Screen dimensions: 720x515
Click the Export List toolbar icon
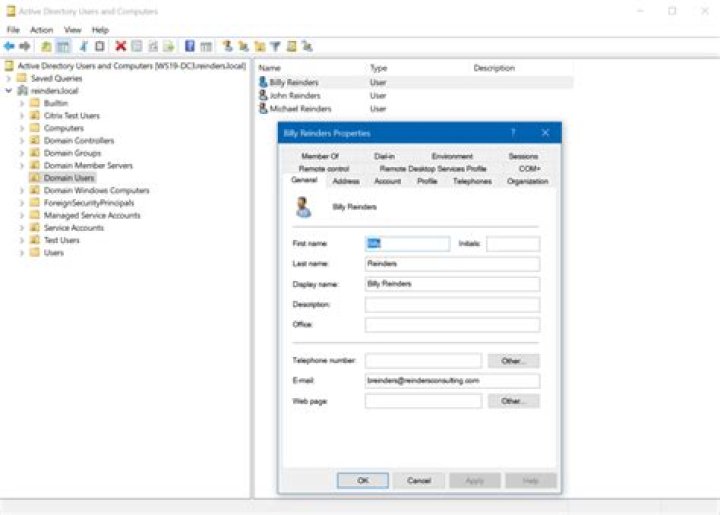click(x=169, y=46)
